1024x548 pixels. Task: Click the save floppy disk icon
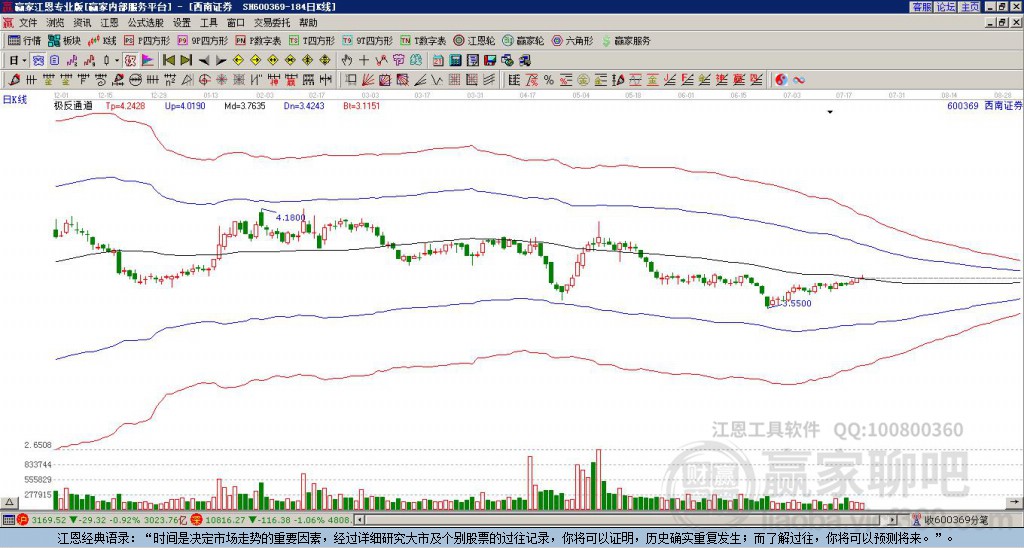pos(490,61)
